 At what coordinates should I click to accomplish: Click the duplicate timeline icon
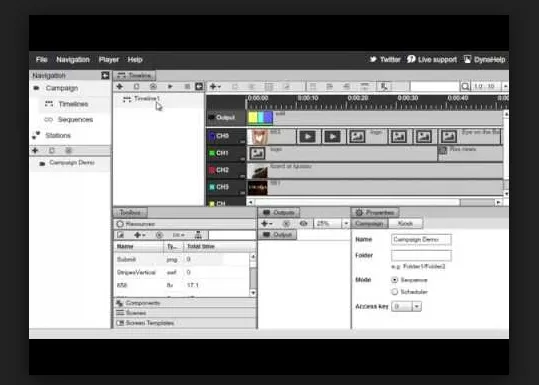click(x=136, y=86)
